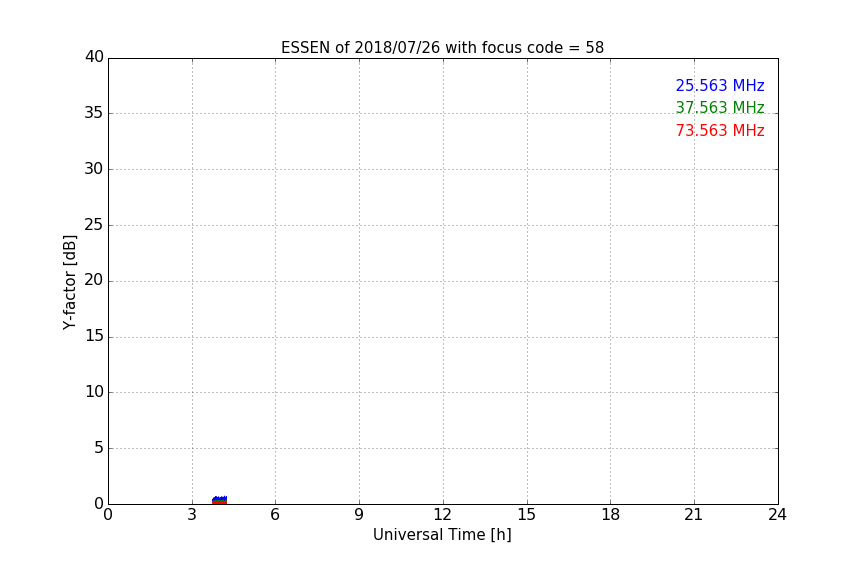Click the y-axis tick label 35

point(94,113)
